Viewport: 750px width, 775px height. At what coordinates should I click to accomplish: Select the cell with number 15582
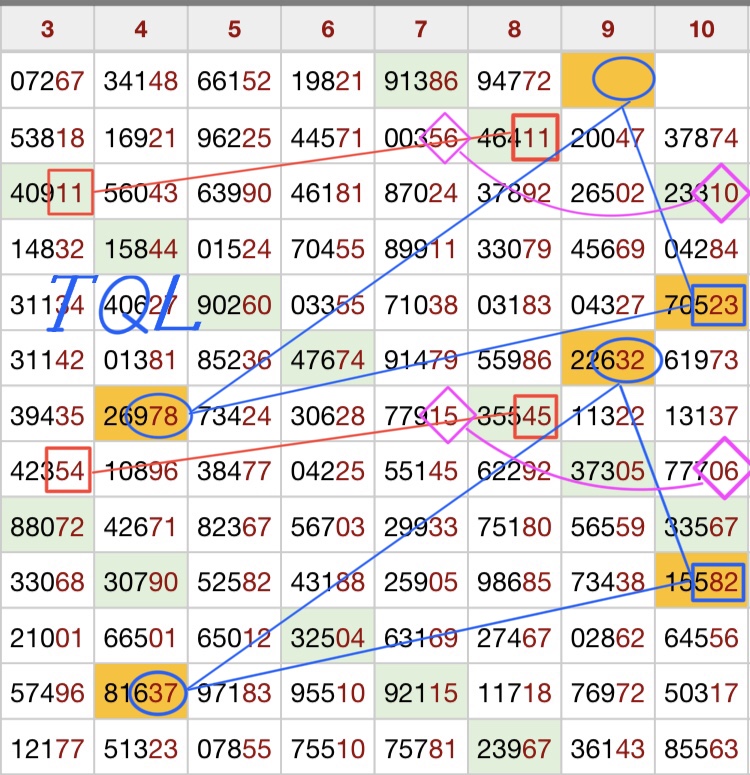[702, 582]
